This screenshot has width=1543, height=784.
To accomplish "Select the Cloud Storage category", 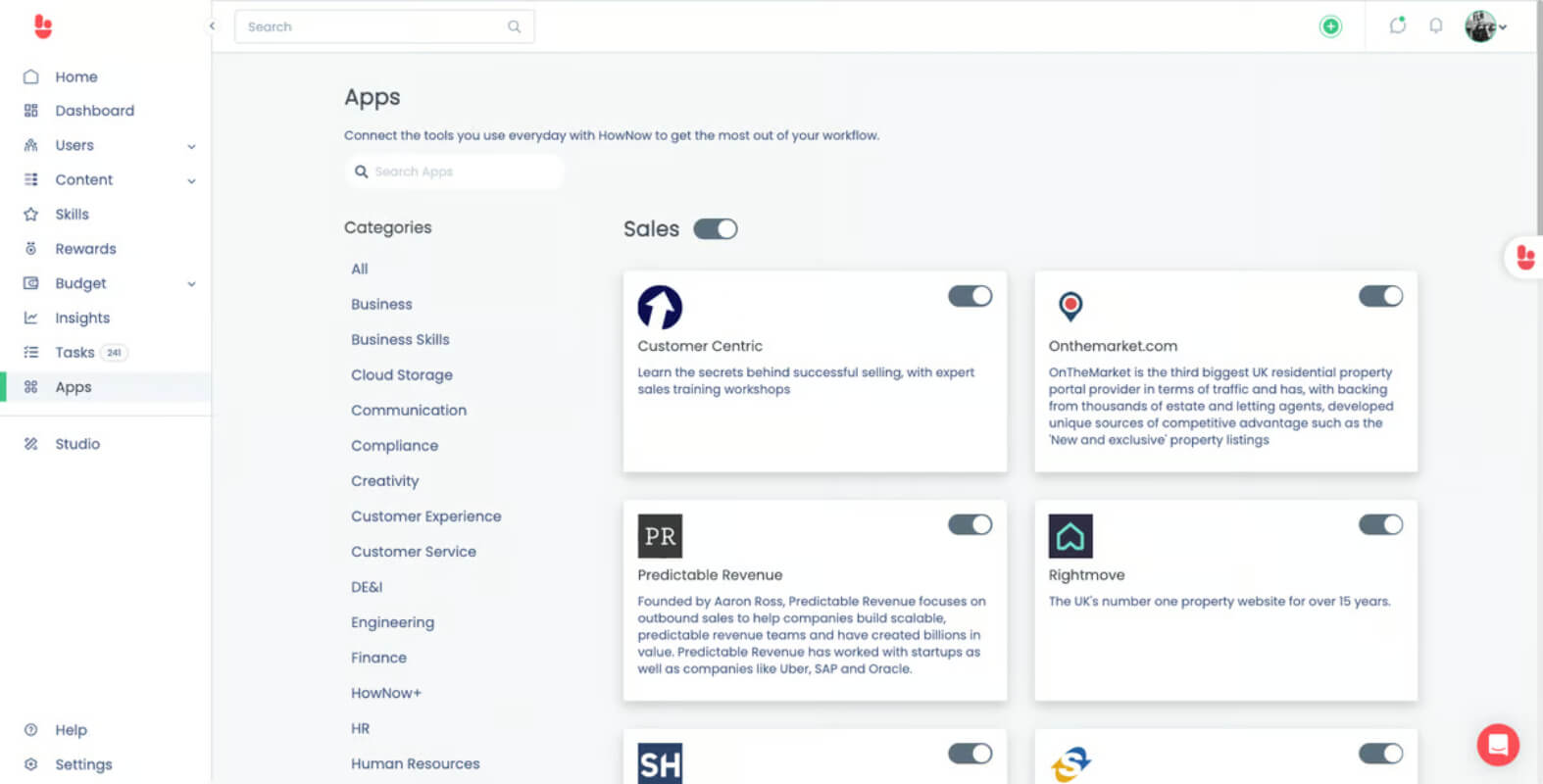I will coord(402,374).
